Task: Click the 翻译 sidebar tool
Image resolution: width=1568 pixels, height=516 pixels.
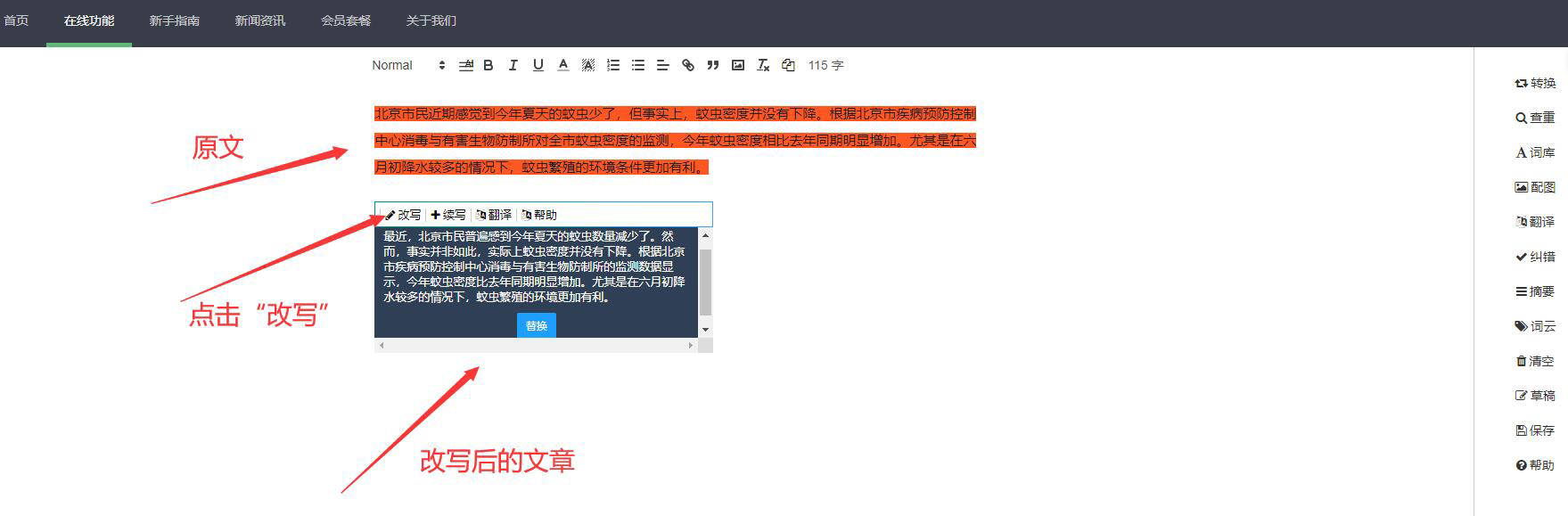Action: [1535, 222]
